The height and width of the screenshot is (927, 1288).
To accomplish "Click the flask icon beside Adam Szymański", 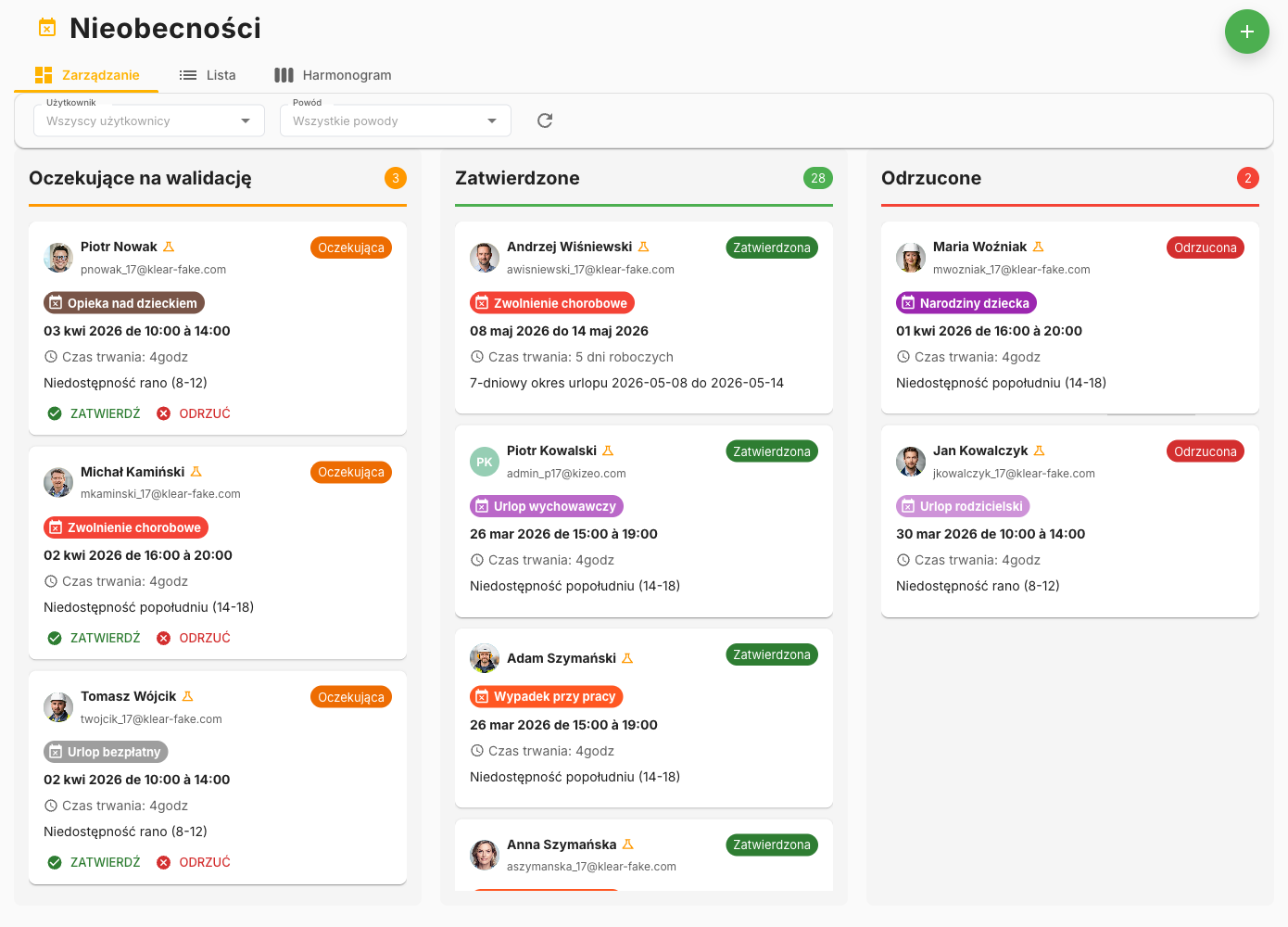I will click(x=627, y=658).
